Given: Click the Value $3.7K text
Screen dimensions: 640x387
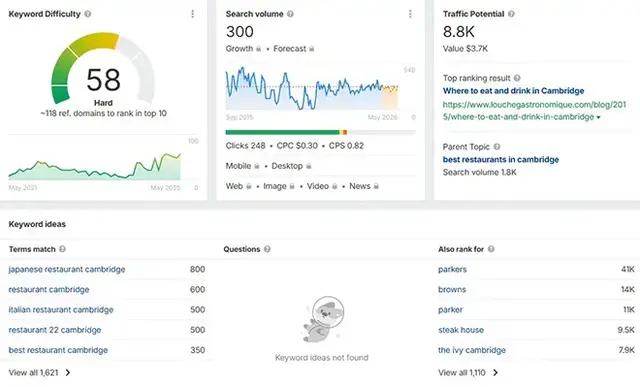Looking at the screenshot, I should 465,49.
